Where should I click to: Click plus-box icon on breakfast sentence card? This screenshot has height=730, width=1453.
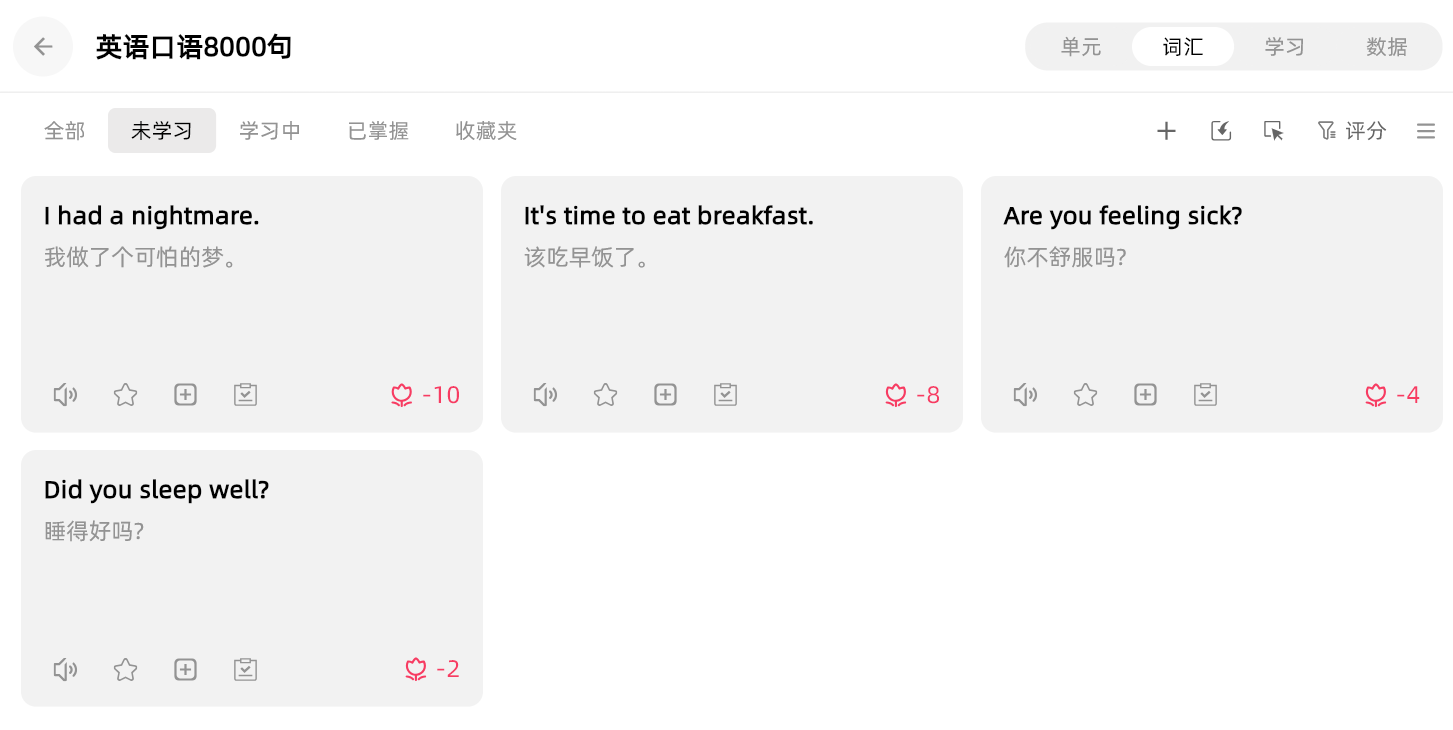point(665,395)
